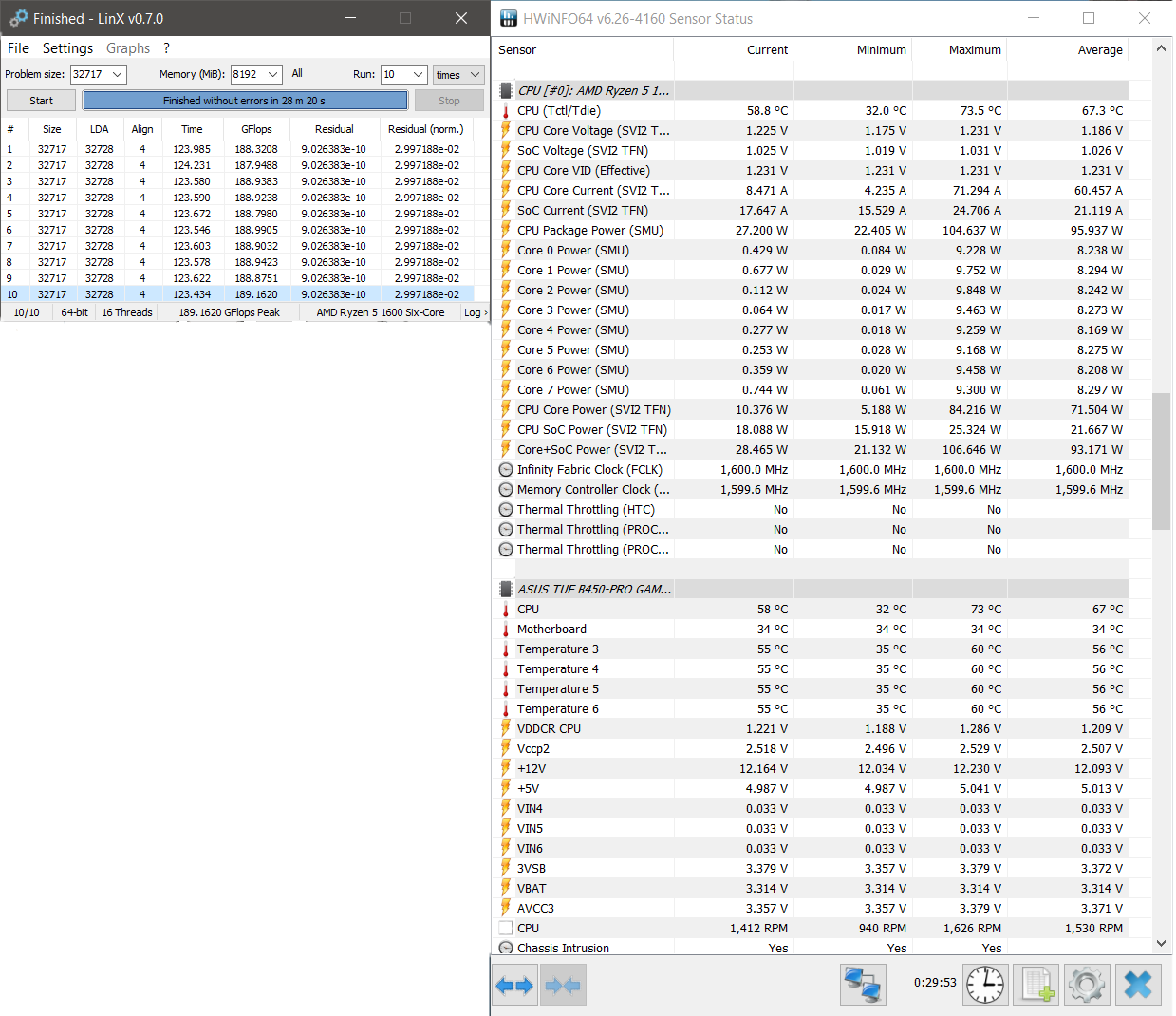The height and width of the screenshot is (1016, 1176).
Task: Open the File menu in LinX
Action: pos(18,48)
